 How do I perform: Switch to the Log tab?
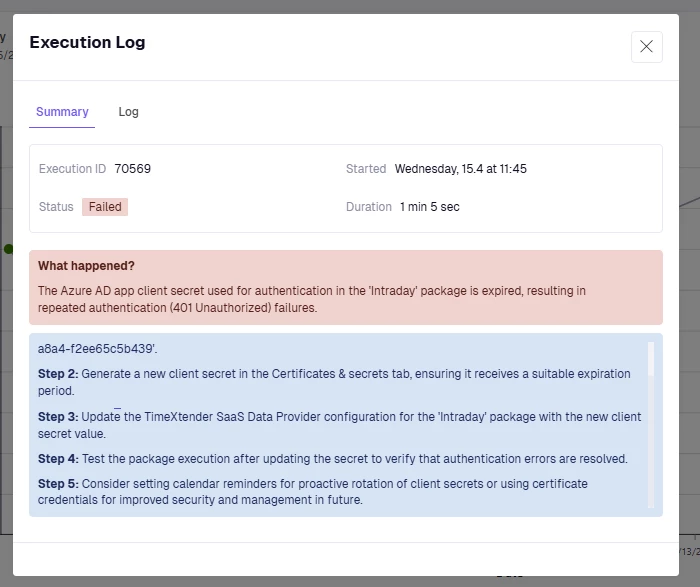tap(128, 112)
